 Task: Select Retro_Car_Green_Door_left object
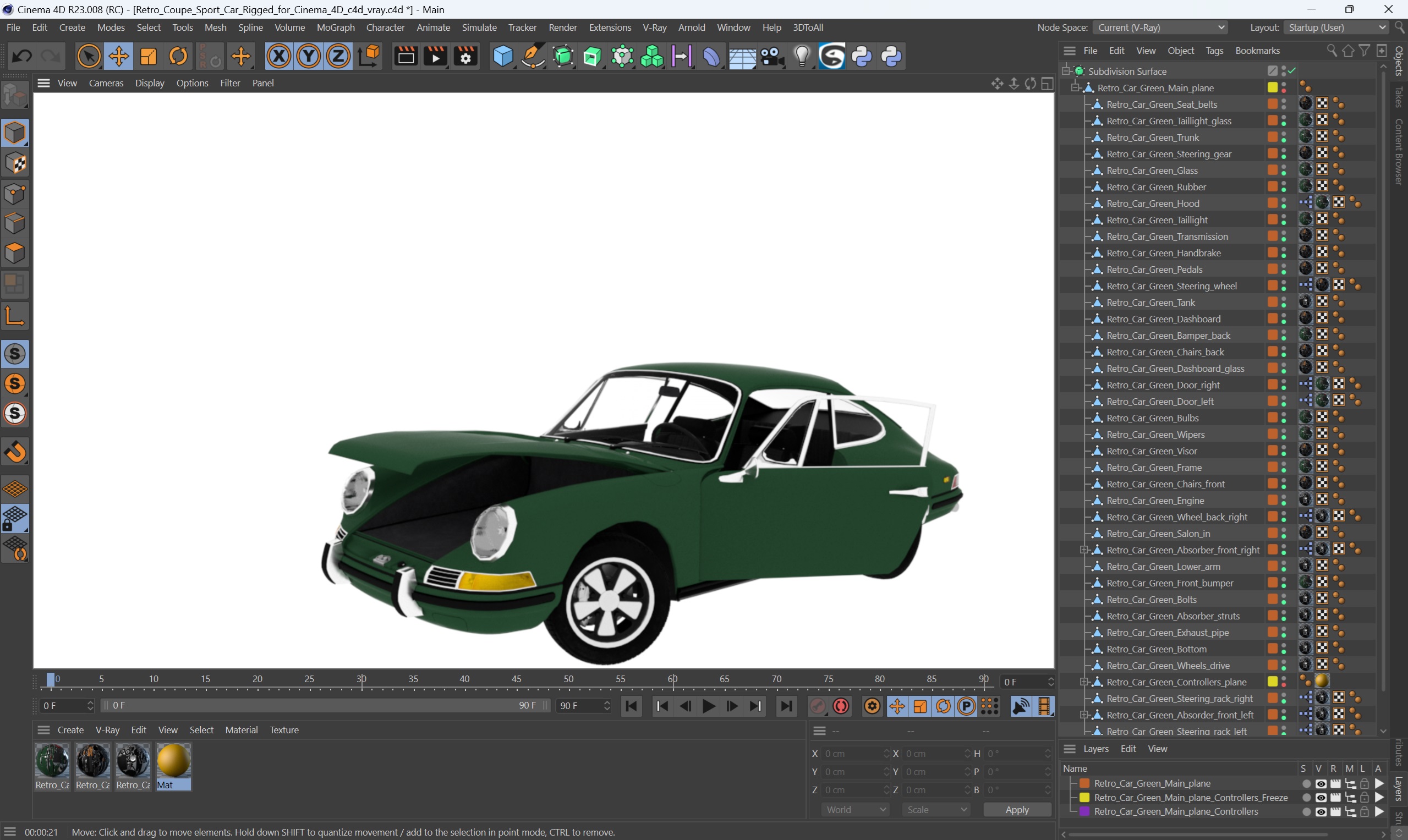tap(1160, 402)
